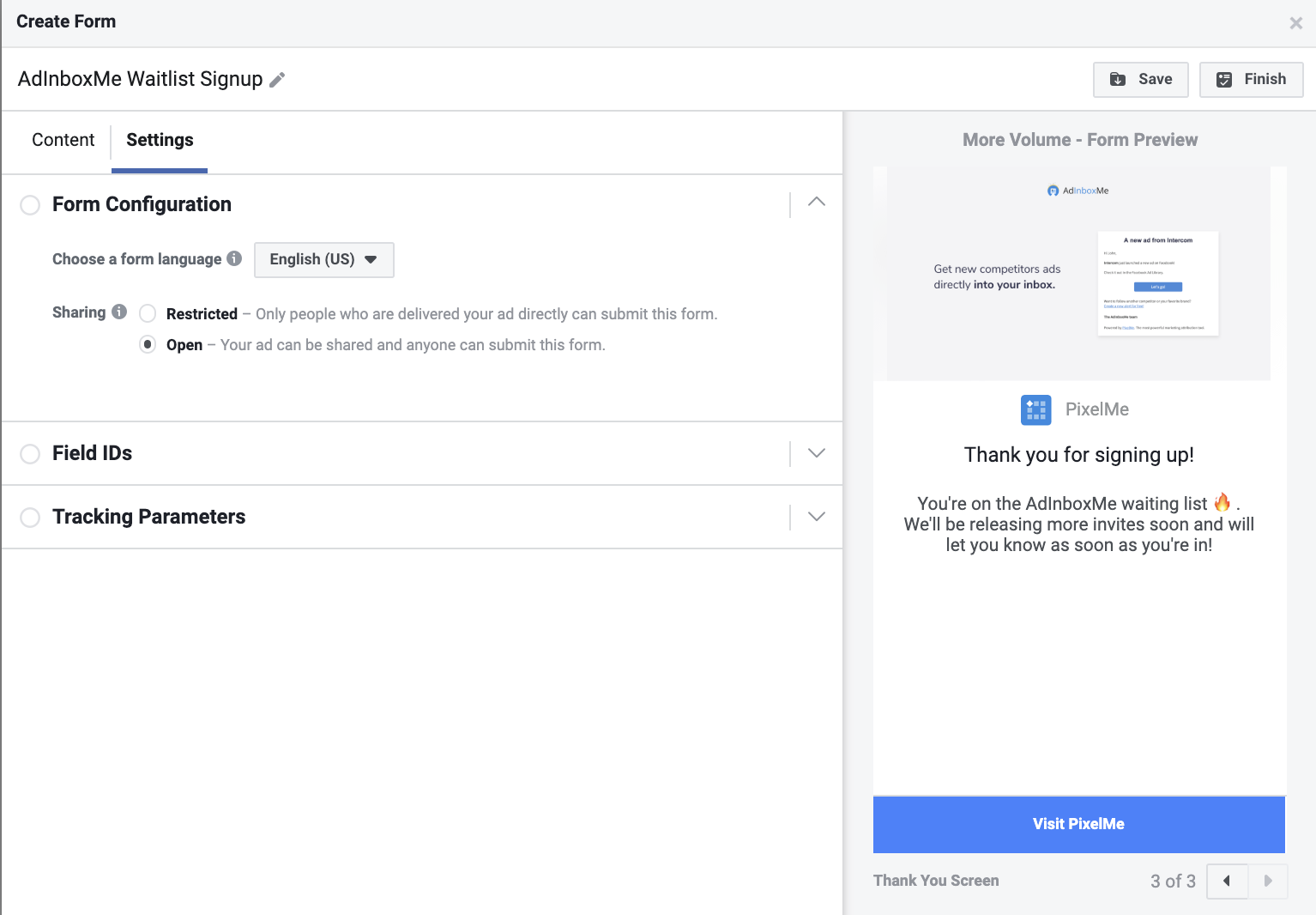Click the Field IDs heading
This screenshot has height=915, width=1316.
click(92, 453)
